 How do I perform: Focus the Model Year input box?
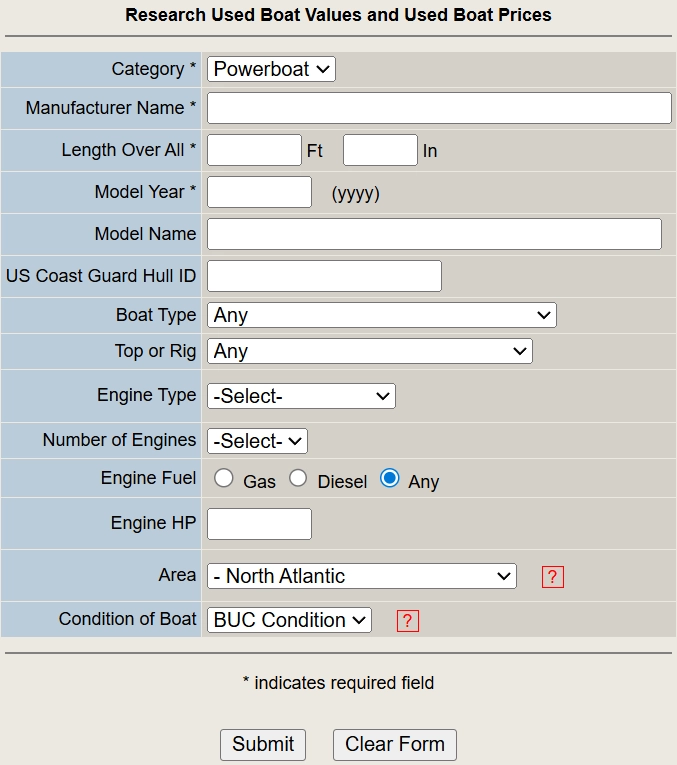point(259,192)
